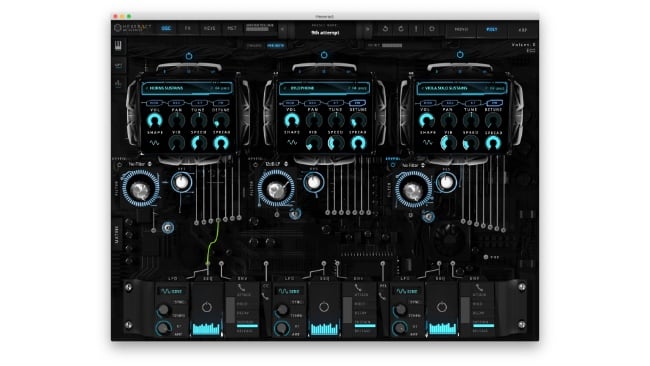Viewport: 650px width, 366px height.
Task: Expand the first LFO Sine waveform selector
Action: (172, 291)
